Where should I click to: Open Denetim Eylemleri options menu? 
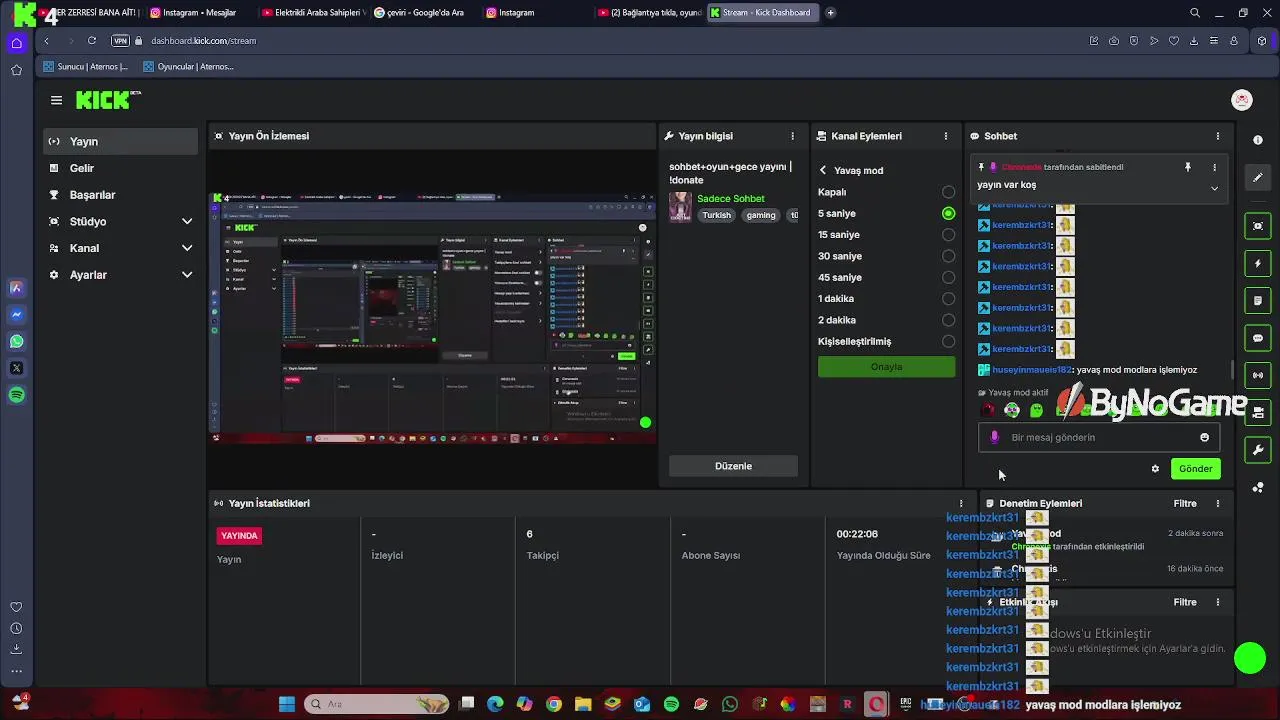tap(1217, 504)
